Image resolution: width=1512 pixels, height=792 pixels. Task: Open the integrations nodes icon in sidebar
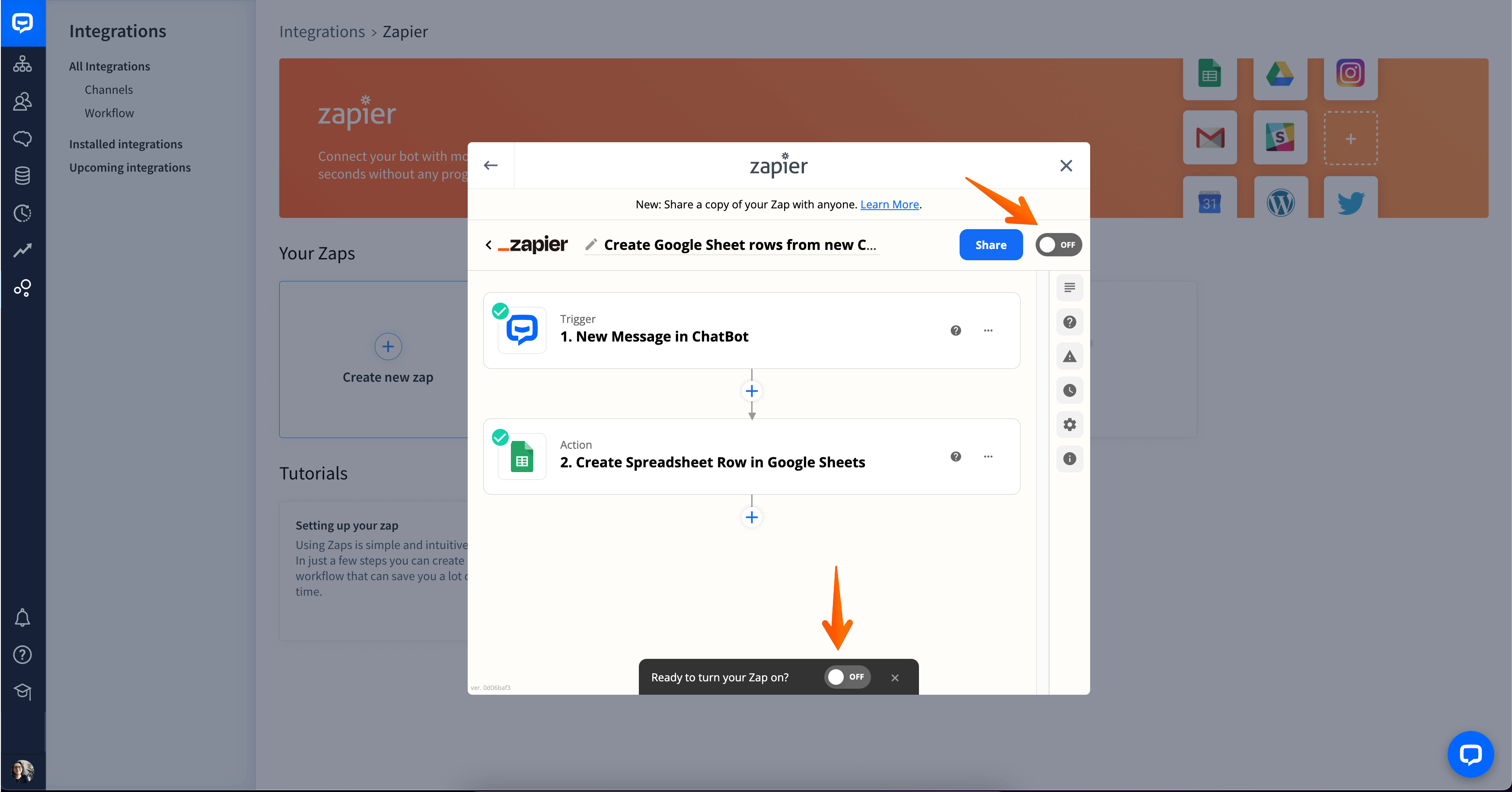pyautogui.click(x=22, y=287)
